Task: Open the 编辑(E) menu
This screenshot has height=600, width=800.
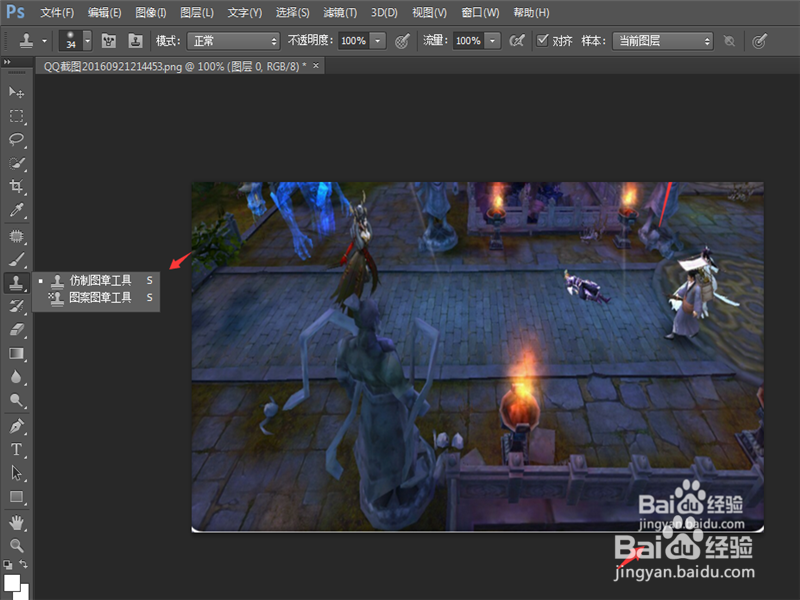Action: coord(104,12)
